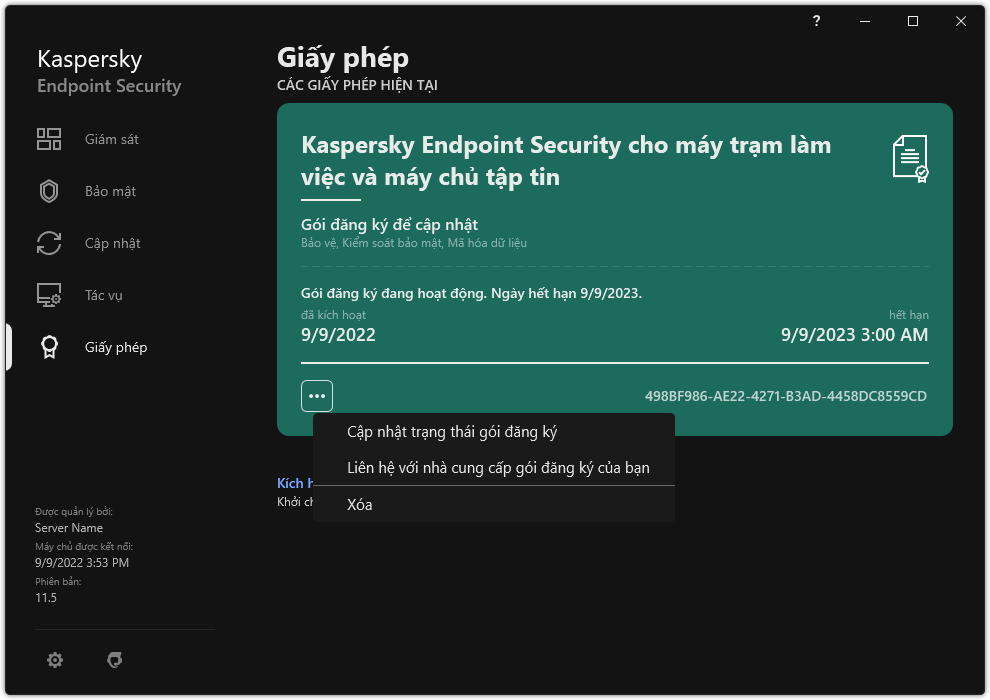Viewport: 990px width, 700px height.
Task: Open the Cập nhật sidebar label
Action: tap(112, 243)
